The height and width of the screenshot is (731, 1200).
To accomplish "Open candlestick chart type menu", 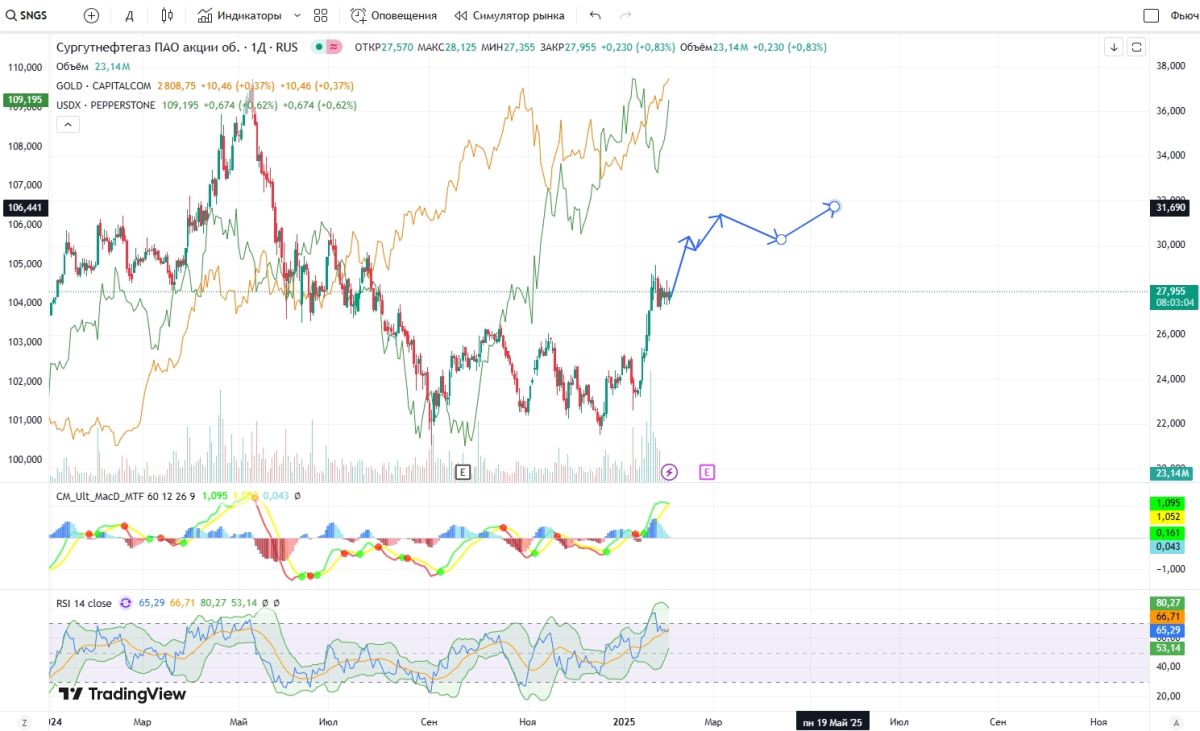I will click(167, 15).
